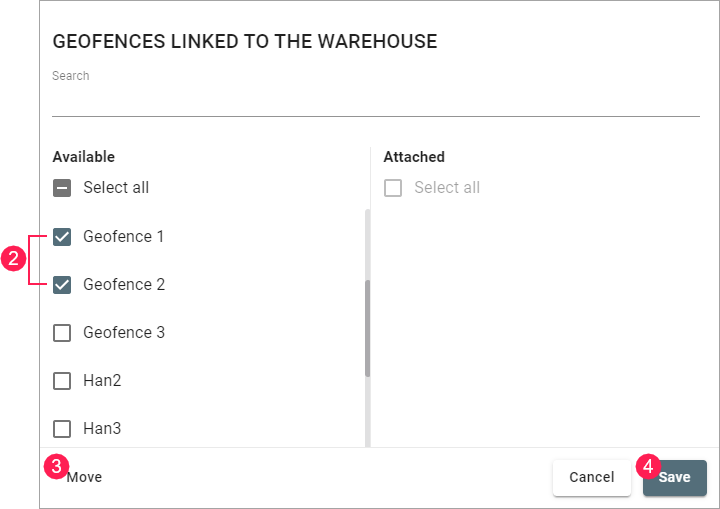Click the Available list scrollbar thumb
Viewport: 720px width, 509px height.
coord(367,328)
